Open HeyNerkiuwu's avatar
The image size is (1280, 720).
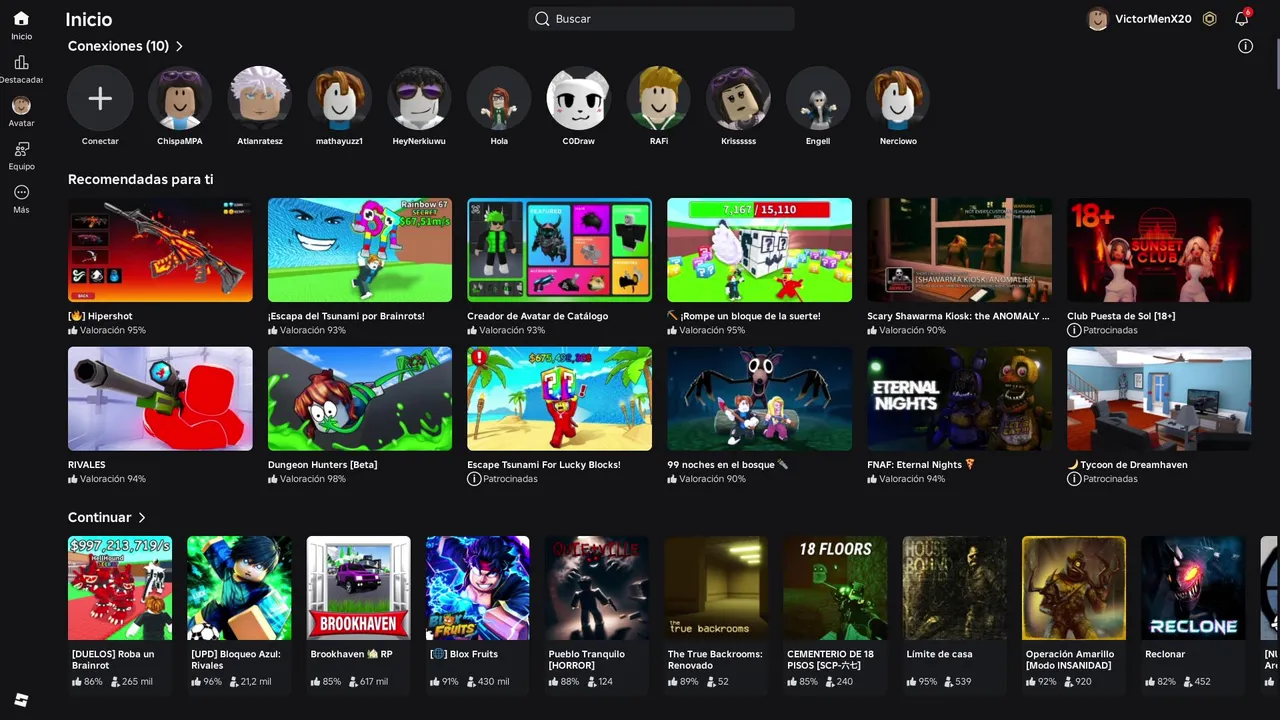(419, 98)
